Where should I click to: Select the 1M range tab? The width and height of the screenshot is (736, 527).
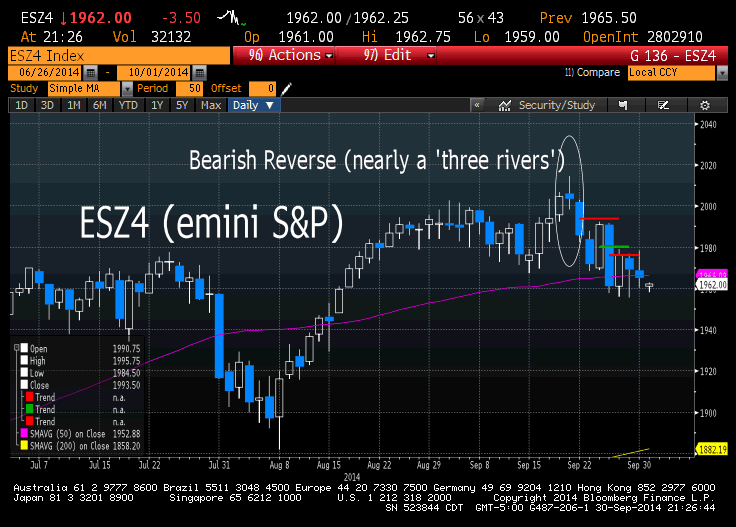pos(74,105)
